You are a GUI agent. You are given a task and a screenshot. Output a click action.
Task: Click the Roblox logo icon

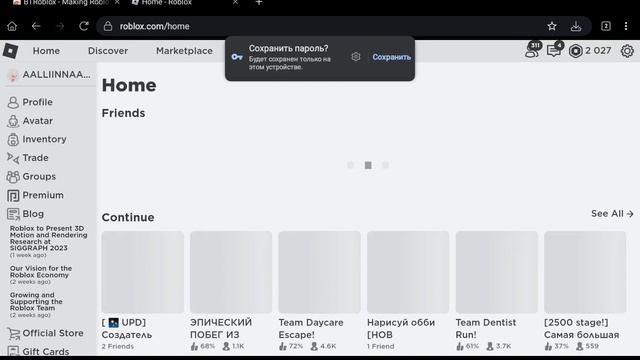[10, 51]
